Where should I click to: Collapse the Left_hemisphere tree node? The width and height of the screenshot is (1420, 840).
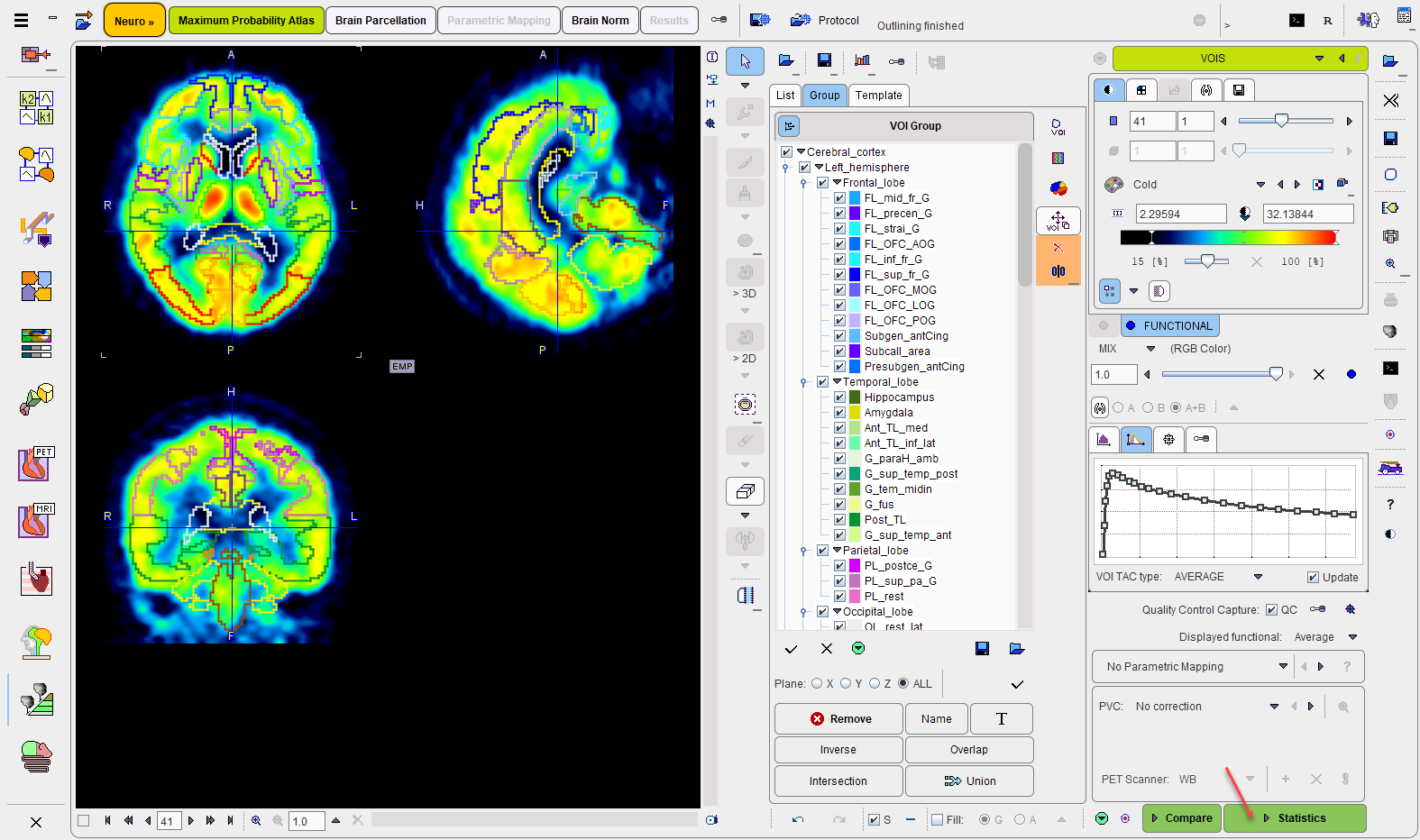click(819, 168)
